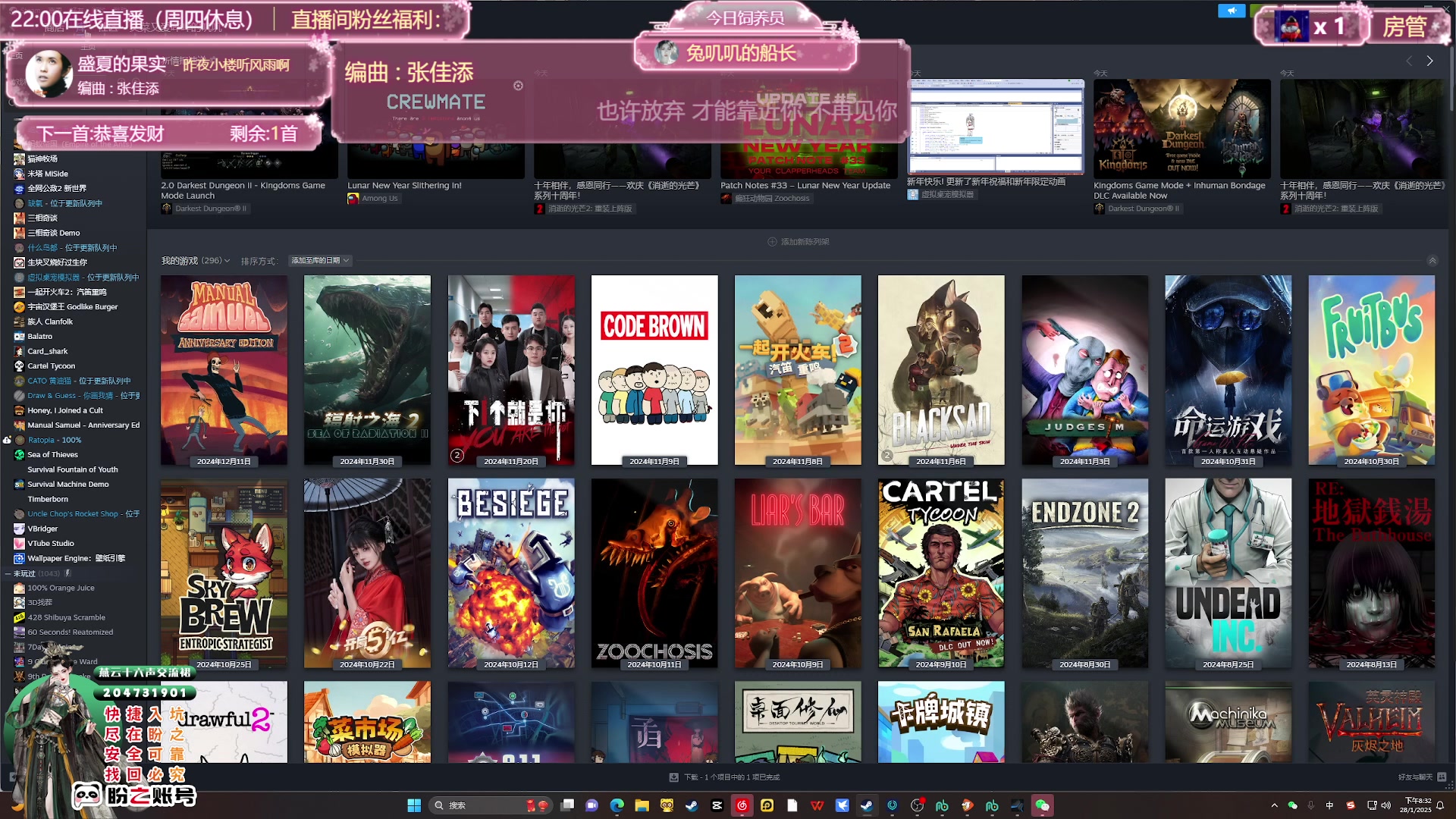The width and height of the screenshot is (1456, 819).
Task: Open 新年快乐 desktop pet news thumbnail
Action: 996,127
